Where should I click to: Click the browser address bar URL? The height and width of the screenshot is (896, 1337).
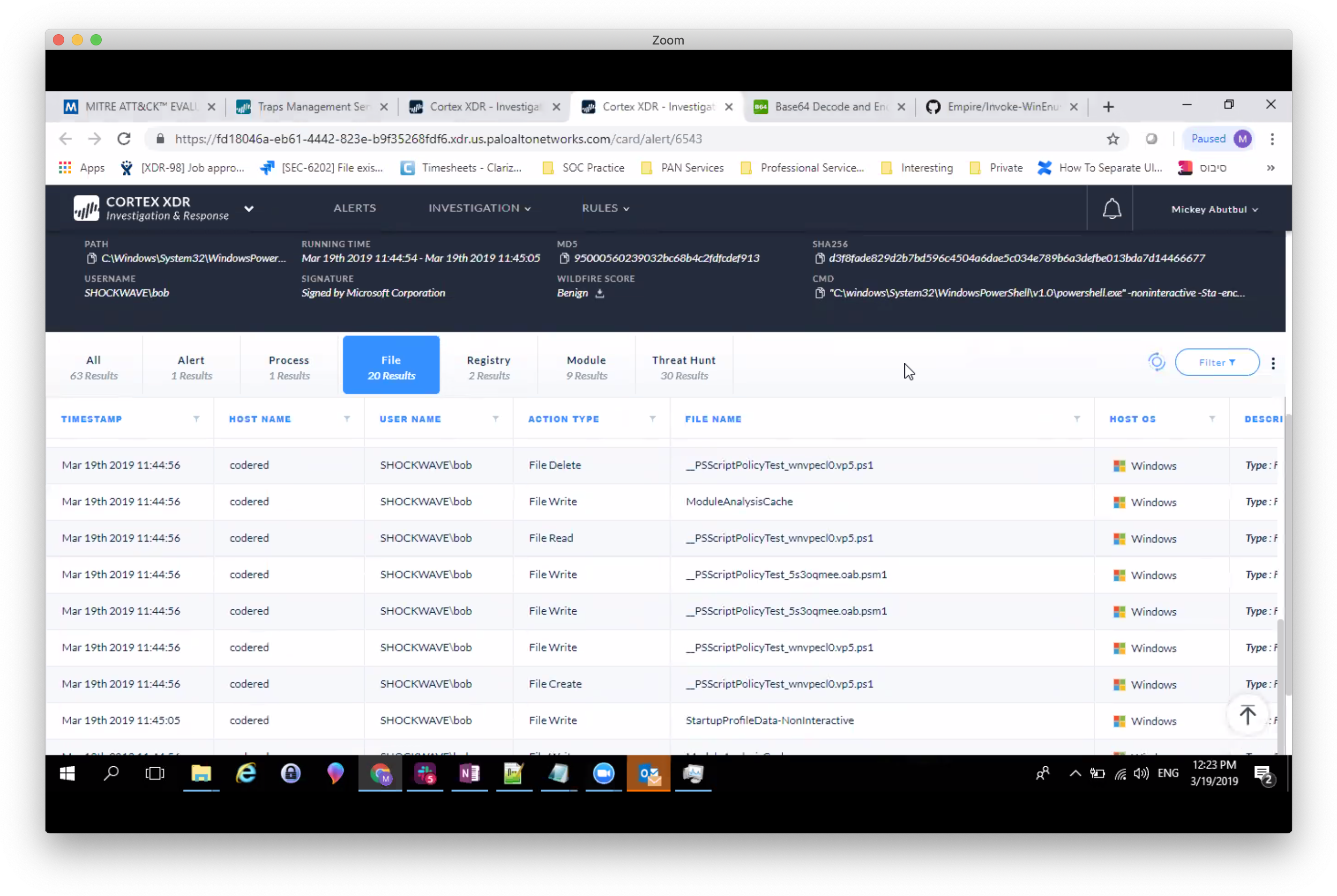[439, 139]
